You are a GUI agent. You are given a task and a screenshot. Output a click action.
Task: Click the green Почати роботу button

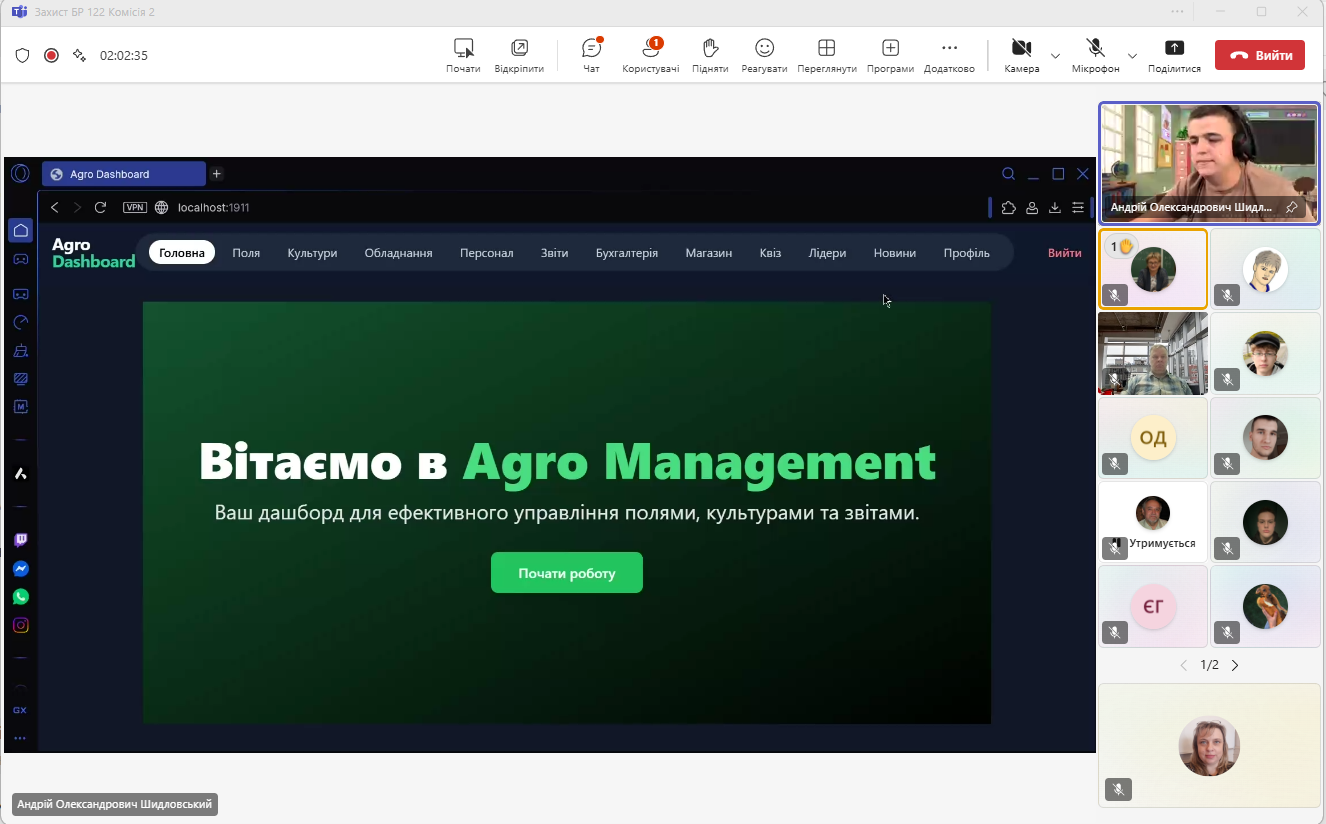coord(566,573)
